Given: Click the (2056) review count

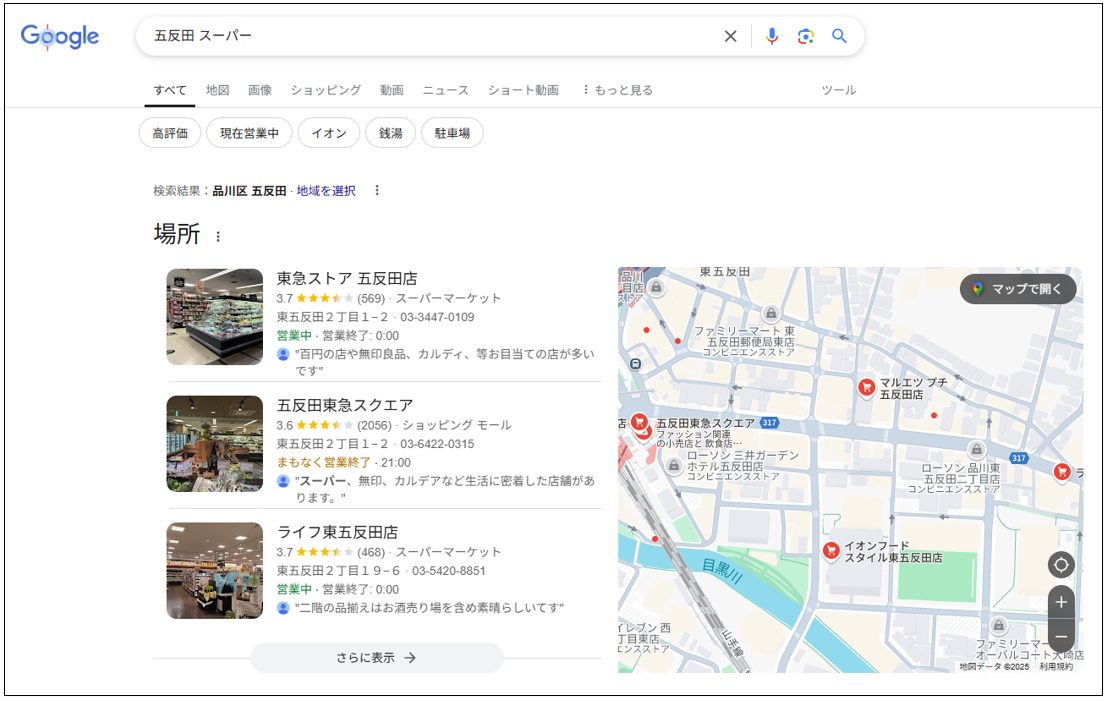Looking at the screenshot, I should point(374,426).
